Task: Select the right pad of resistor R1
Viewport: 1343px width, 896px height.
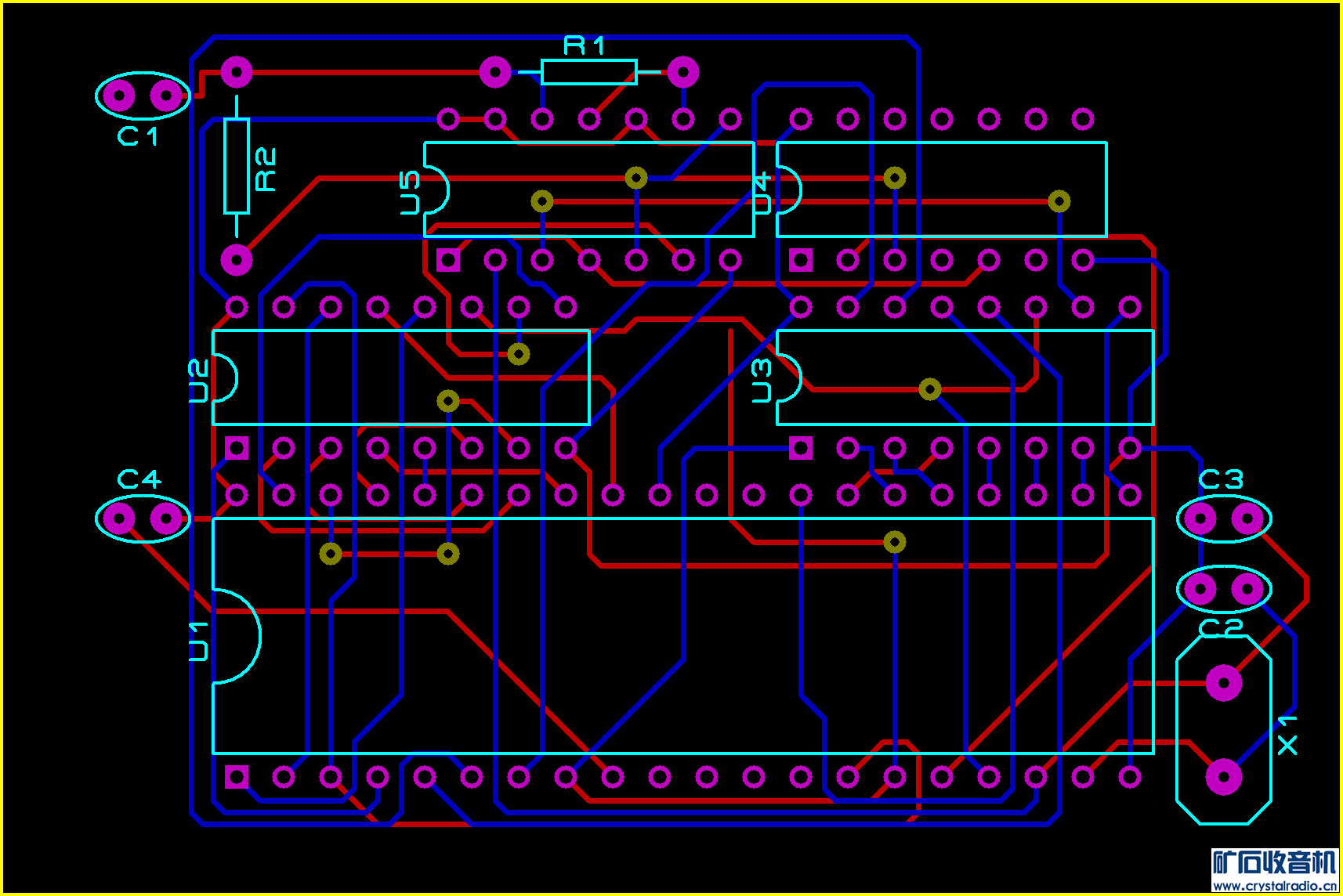Action: pos(683,72)
